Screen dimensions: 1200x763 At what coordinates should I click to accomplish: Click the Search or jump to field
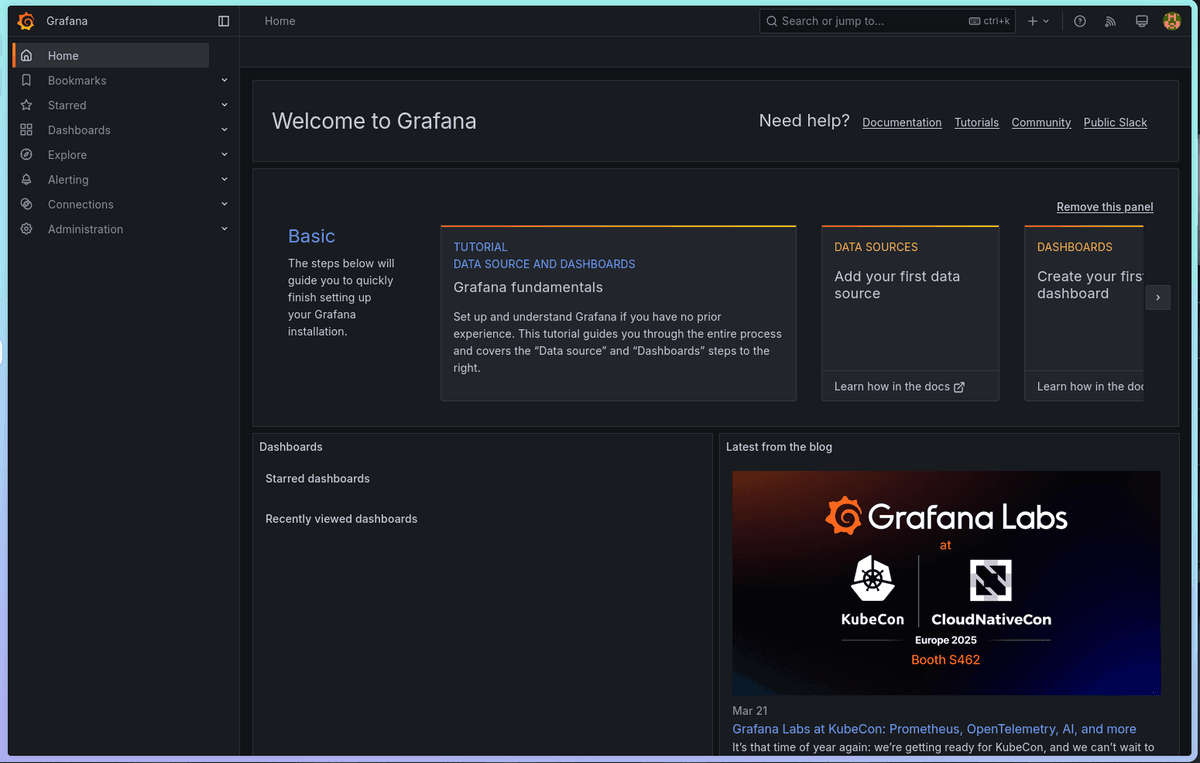click(x=889, y=21)
